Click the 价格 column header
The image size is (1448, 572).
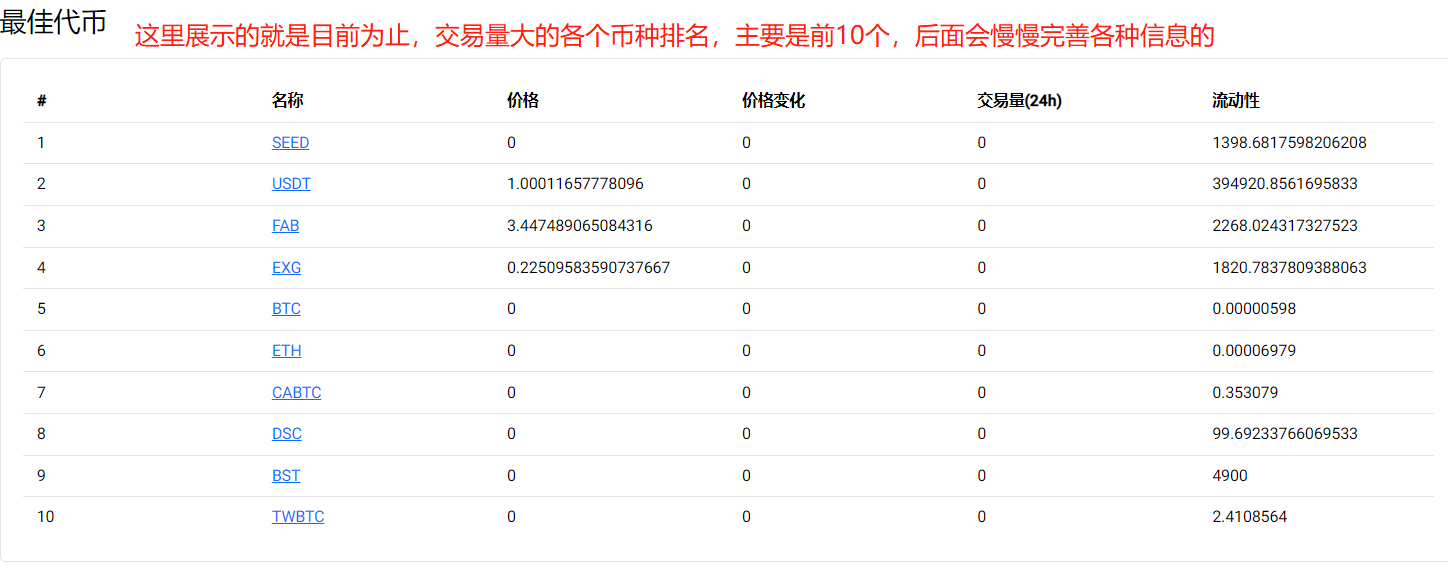point(523,101)
